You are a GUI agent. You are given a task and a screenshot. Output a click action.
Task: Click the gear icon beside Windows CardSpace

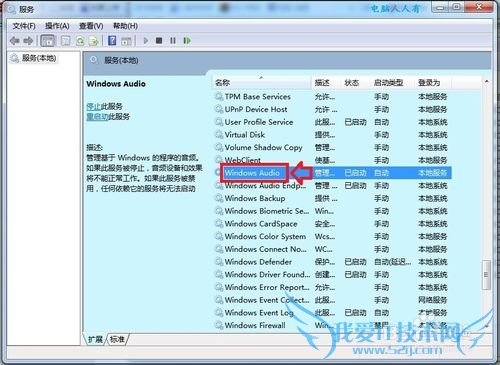tap(219, 224)
